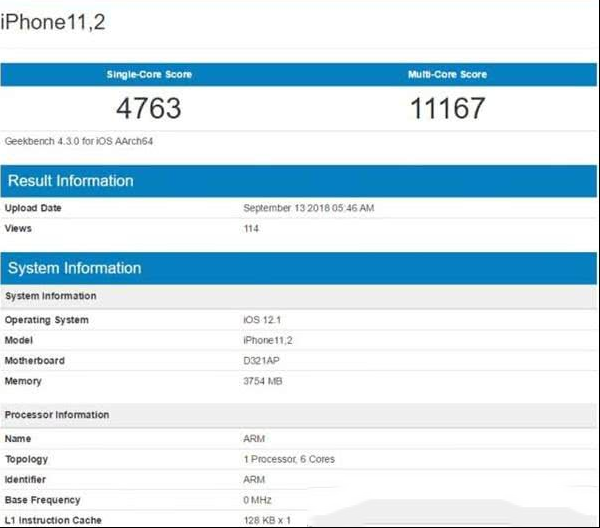The height and width of the screenshot is (528, 600).
Task: Click the blue System Information section header
Action: (298, 268)
